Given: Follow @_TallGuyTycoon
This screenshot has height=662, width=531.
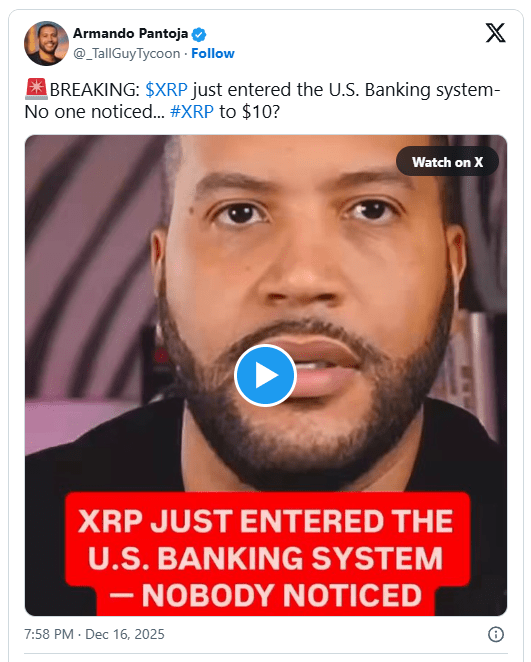Looking at the screenshot, I should (x=213, y=54).
